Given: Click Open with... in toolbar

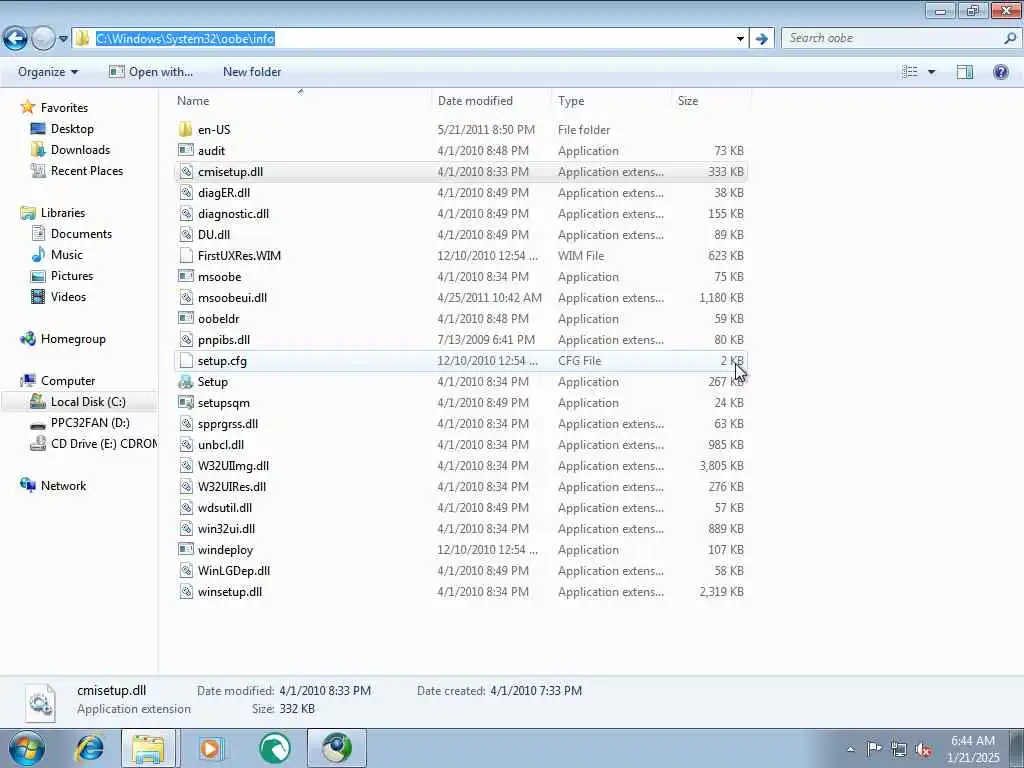Looking at the screenshot, I should click(x=151, y=72).
